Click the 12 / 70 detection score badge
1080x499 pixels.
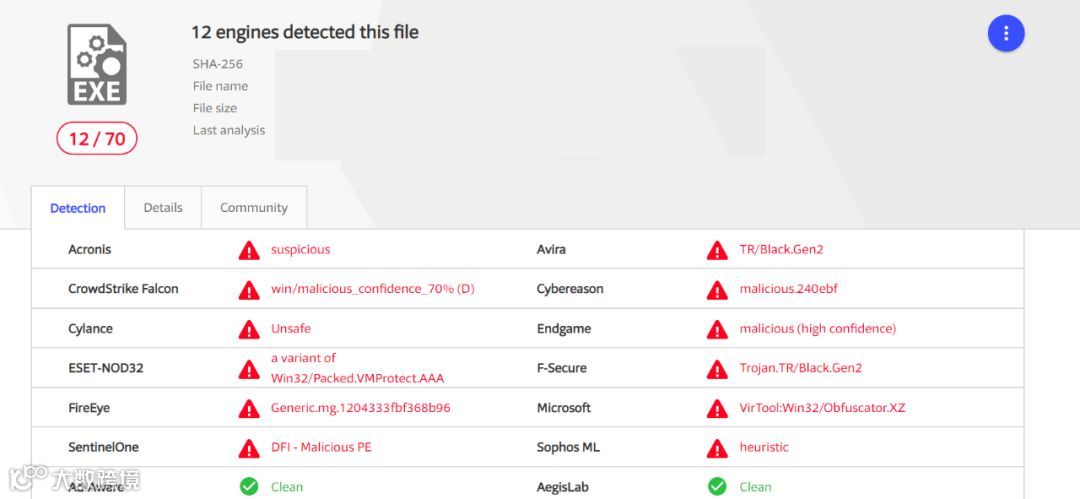click(96, 139)
